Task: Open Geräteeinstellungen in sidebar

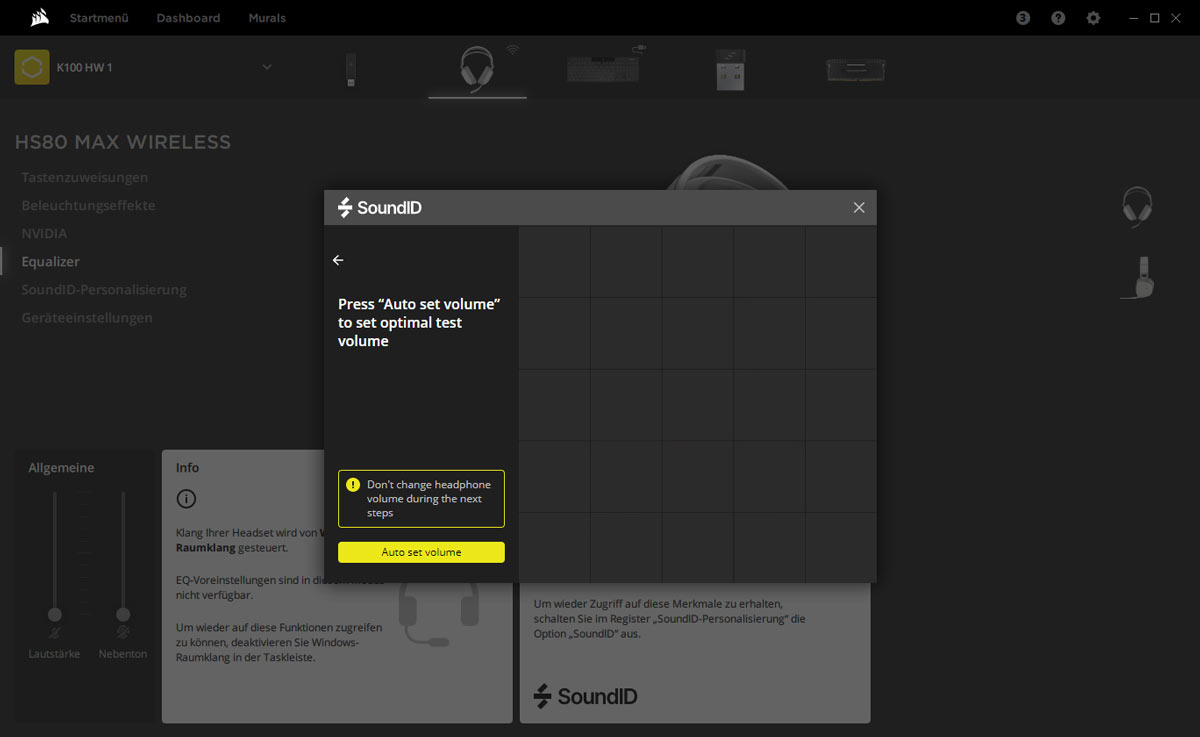Action: point(87,317)
